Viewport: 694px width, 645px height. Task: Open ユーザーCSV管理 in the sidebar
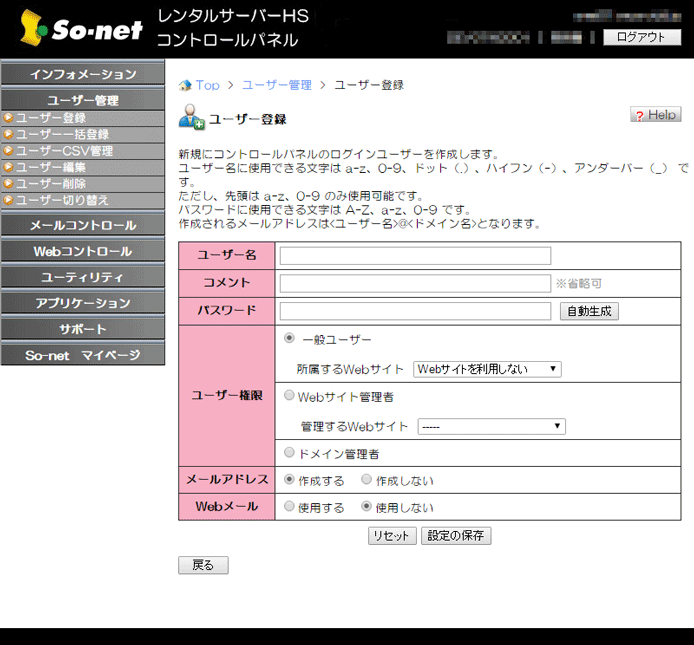(x=63, y=151)
